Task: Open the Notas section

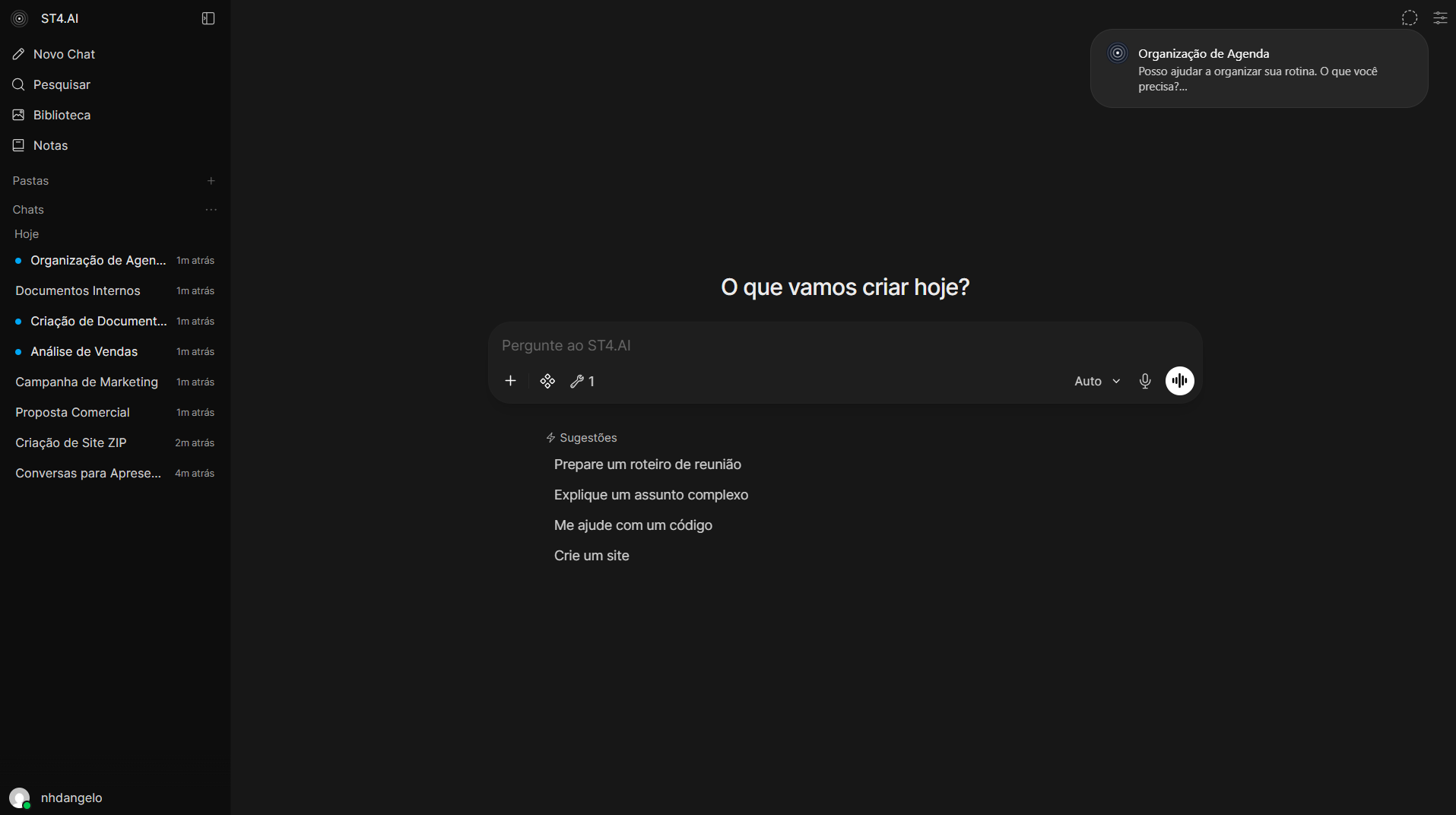Action: (115, 145)
